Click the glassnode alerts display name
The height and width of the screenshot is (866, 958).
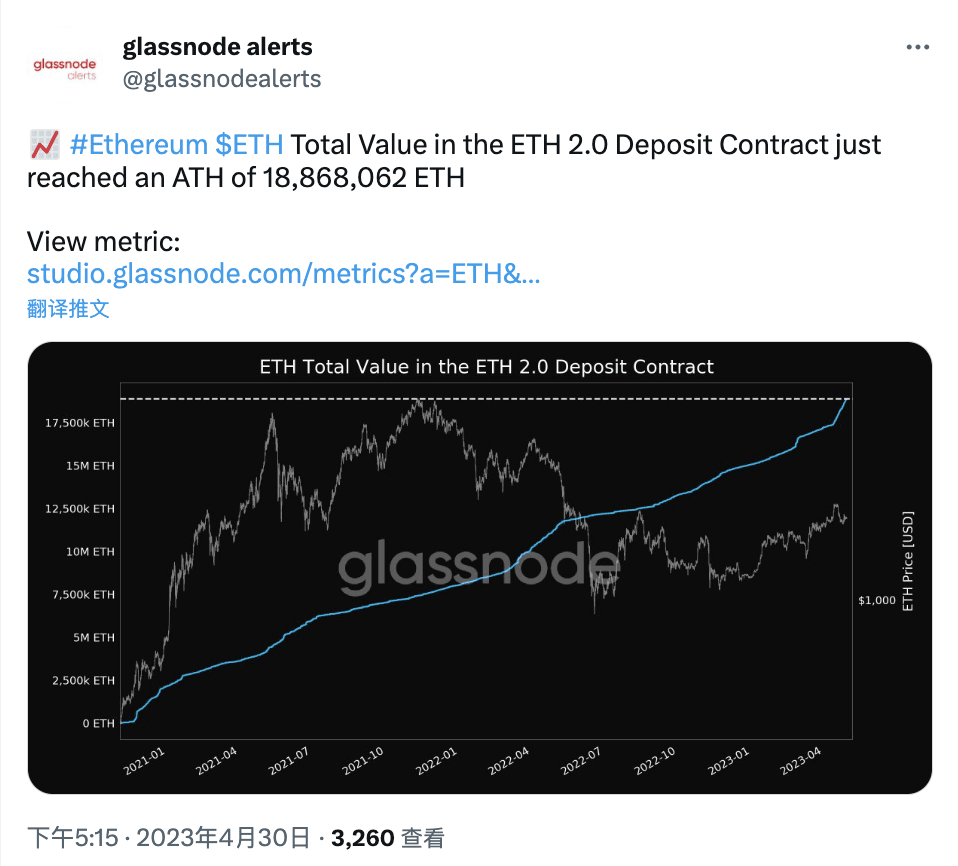pos(217,46)
